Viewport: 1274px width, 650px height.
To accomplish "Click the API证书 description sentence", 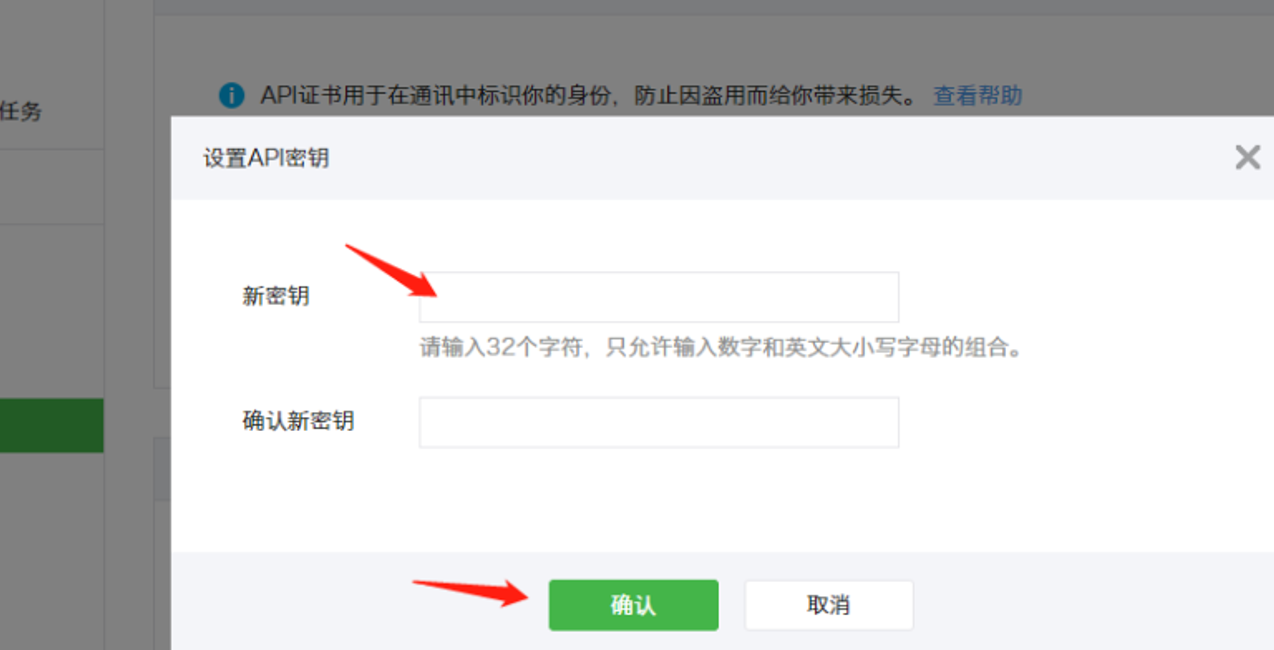I will [588, 96].
